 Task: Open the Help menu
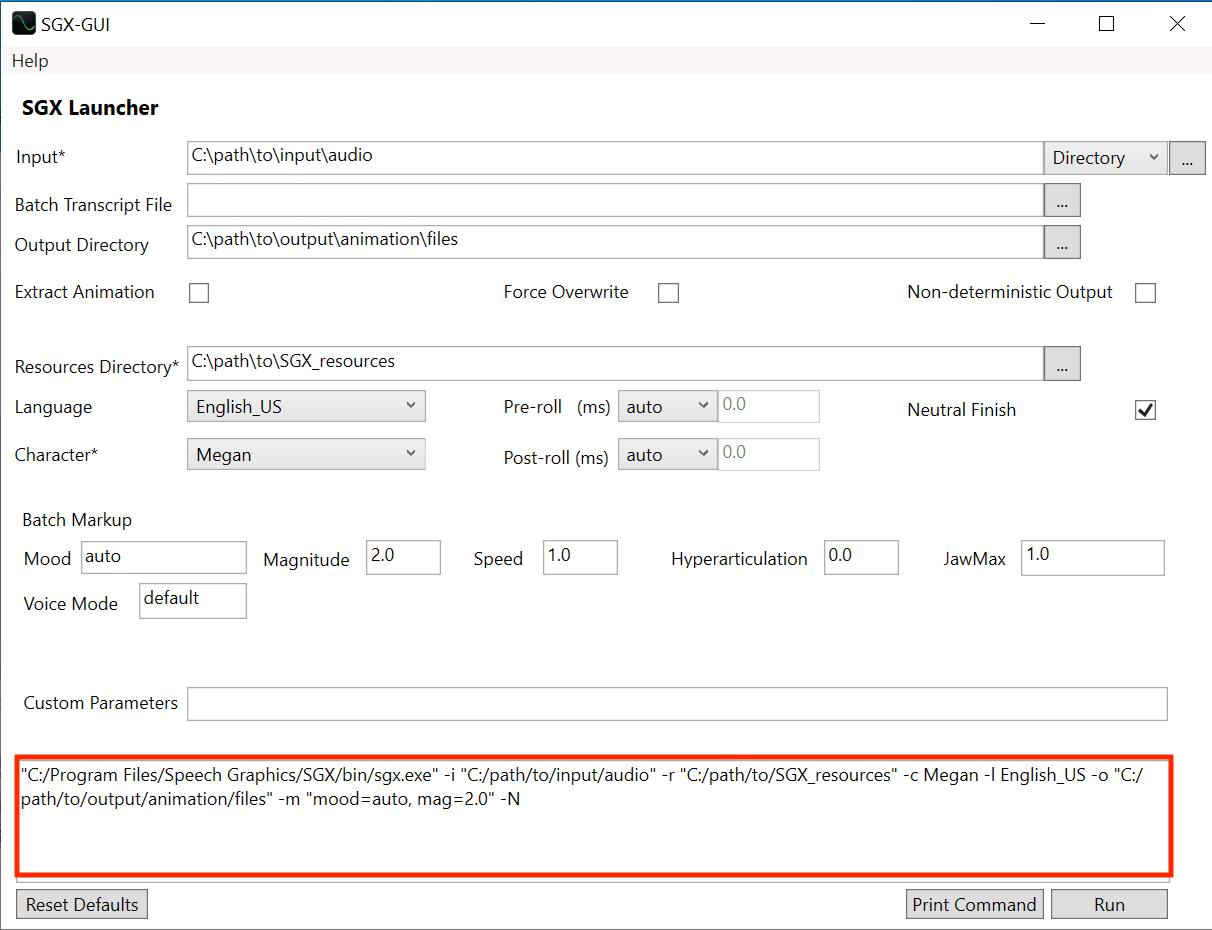click(30, 61)
